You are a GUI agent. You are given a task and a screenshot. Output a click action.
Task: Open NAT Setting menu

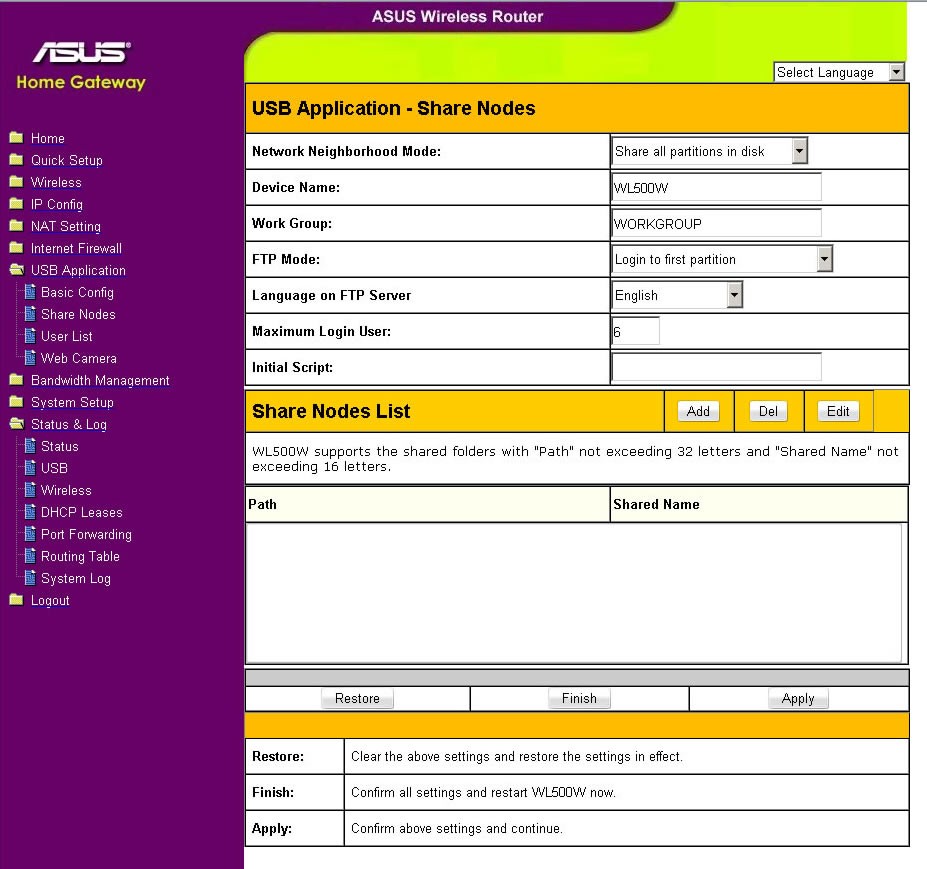tap(66, 226)
